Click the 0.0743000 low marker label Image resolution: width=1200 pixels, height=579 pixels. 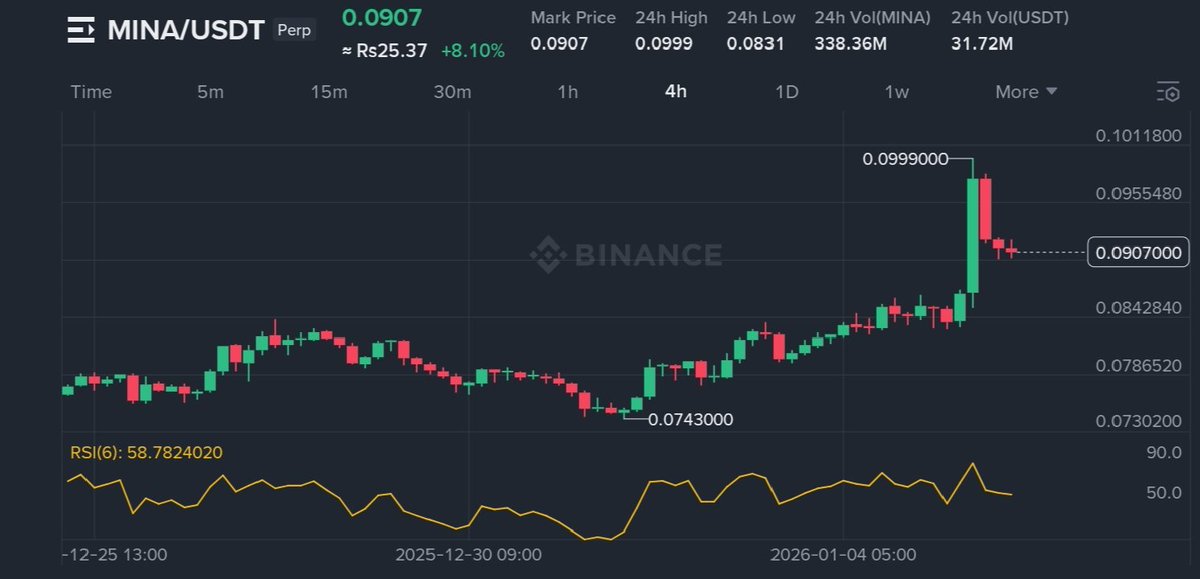pos(690,420)
